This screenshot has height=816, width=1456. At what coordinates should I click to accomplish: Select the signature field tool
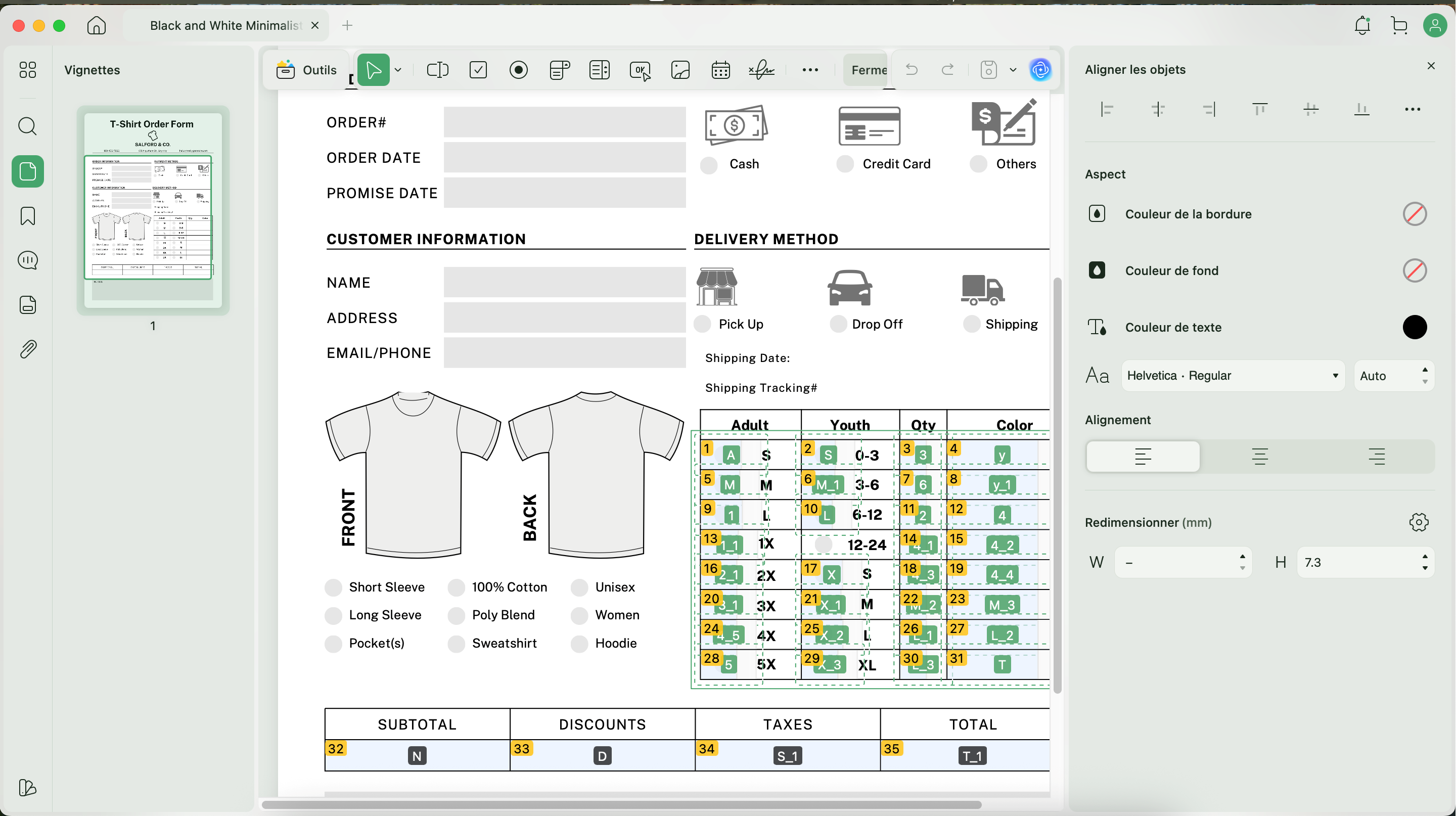(x=761, y=70)
